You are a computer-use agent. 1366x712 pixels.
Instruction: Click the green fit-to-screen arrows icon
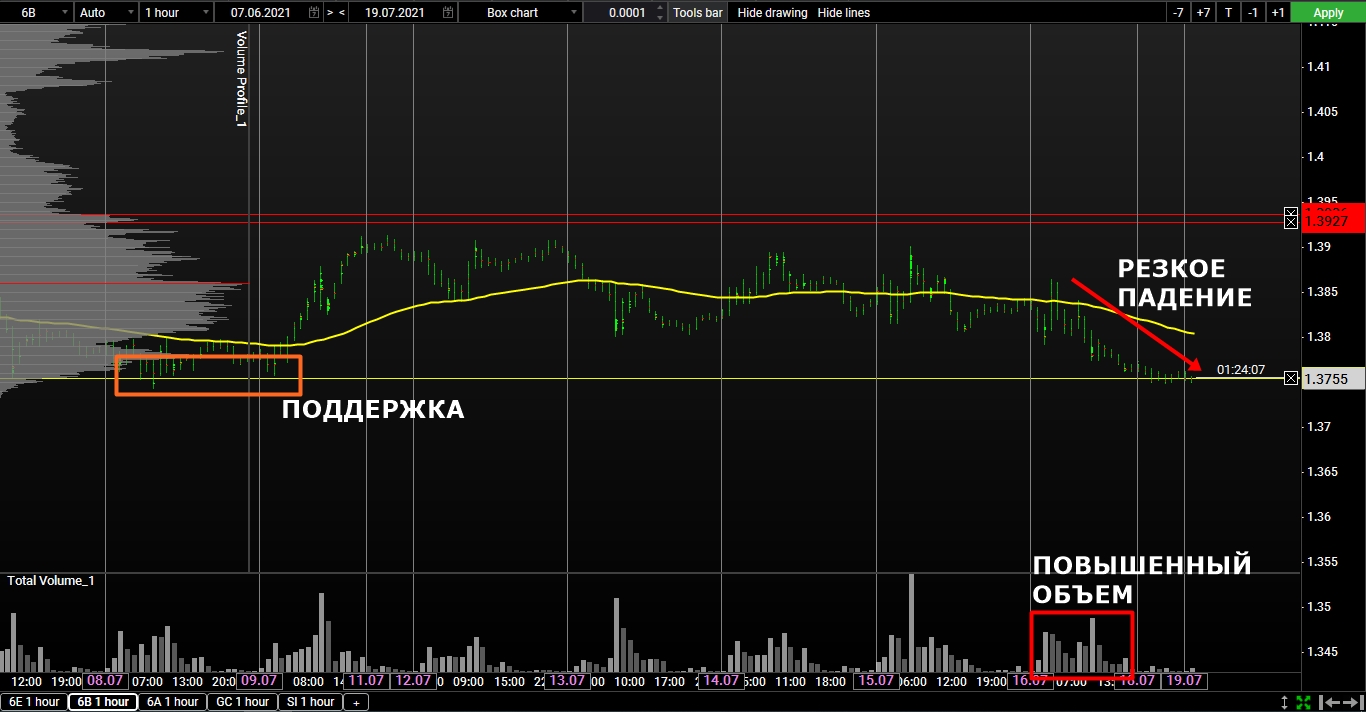[1304, 702]
